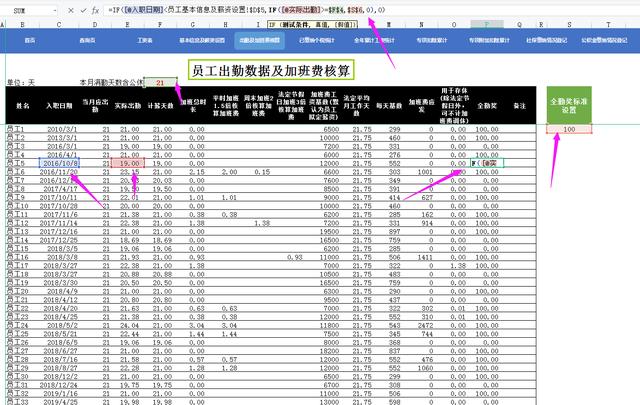Viewport: 640px width, 405px height.
Task: Open the 社保缴纳情况登记 navigation button
Action: click(x=547, y=40)
